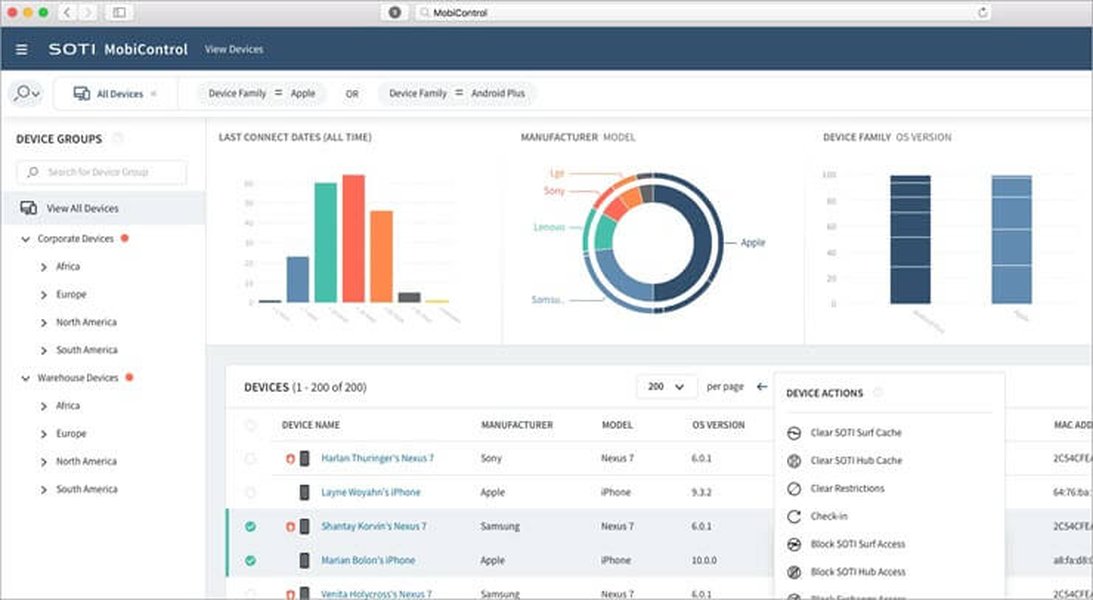Open Layne Woyahn's iPhone link

371,493
